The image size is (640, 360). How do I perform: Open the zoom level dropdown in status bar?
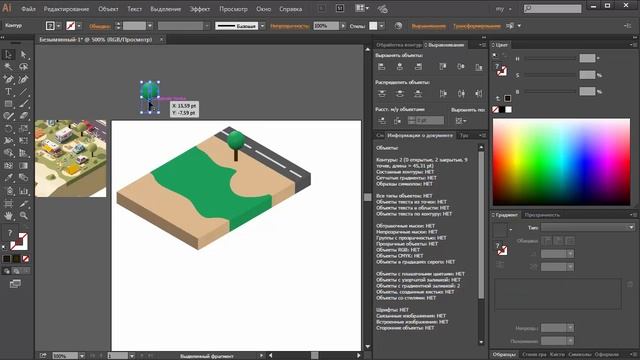[x=82, y=356]
